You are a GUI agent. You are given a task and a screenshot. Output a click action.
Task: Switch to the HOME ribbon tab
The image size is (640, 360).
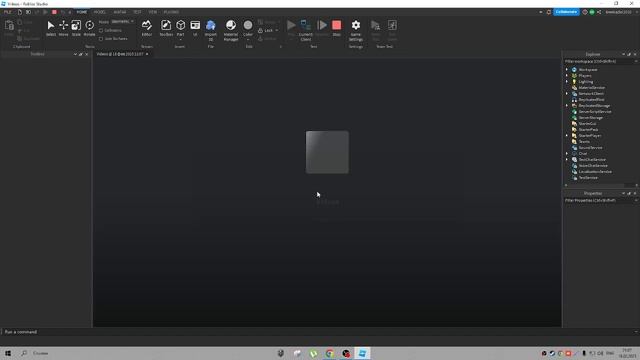click(82, 12)
